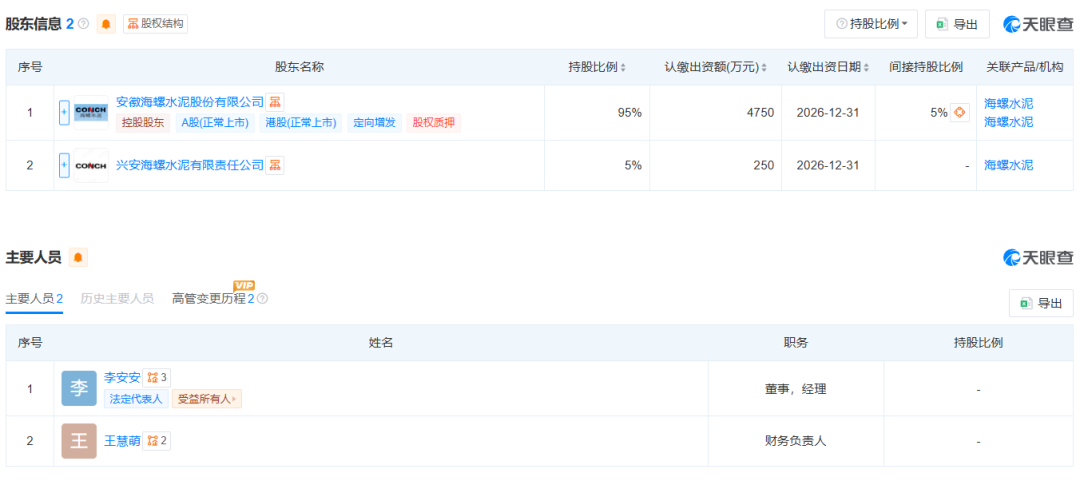Click the 控股股东 tag
Screen dimensions: 1080x485
tap(143, 123)
